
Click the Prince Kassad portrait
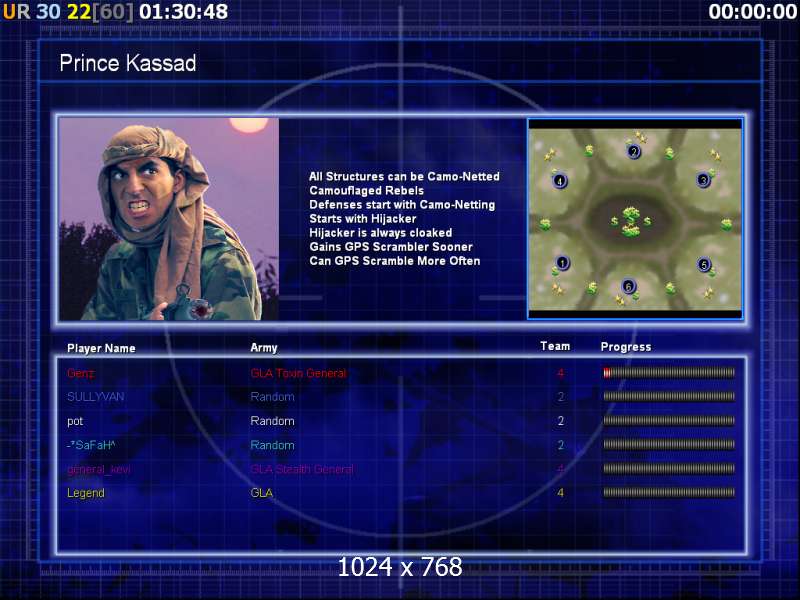click(x=169, y=219)
